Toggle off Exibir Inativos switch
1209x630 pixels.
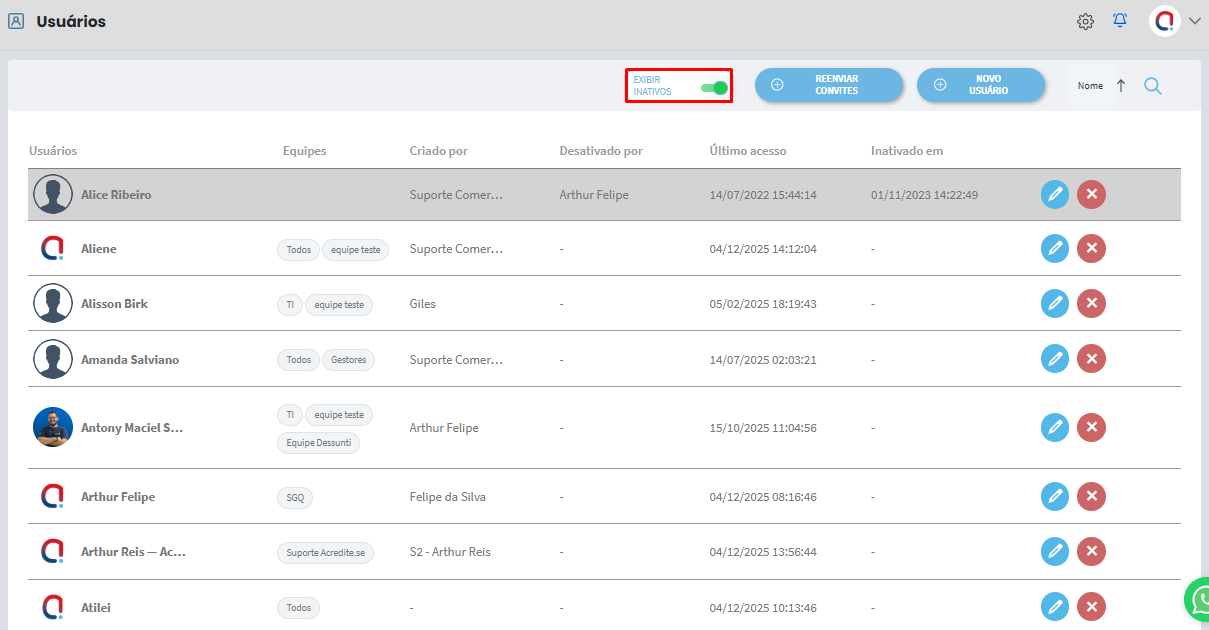pos(714,88)
